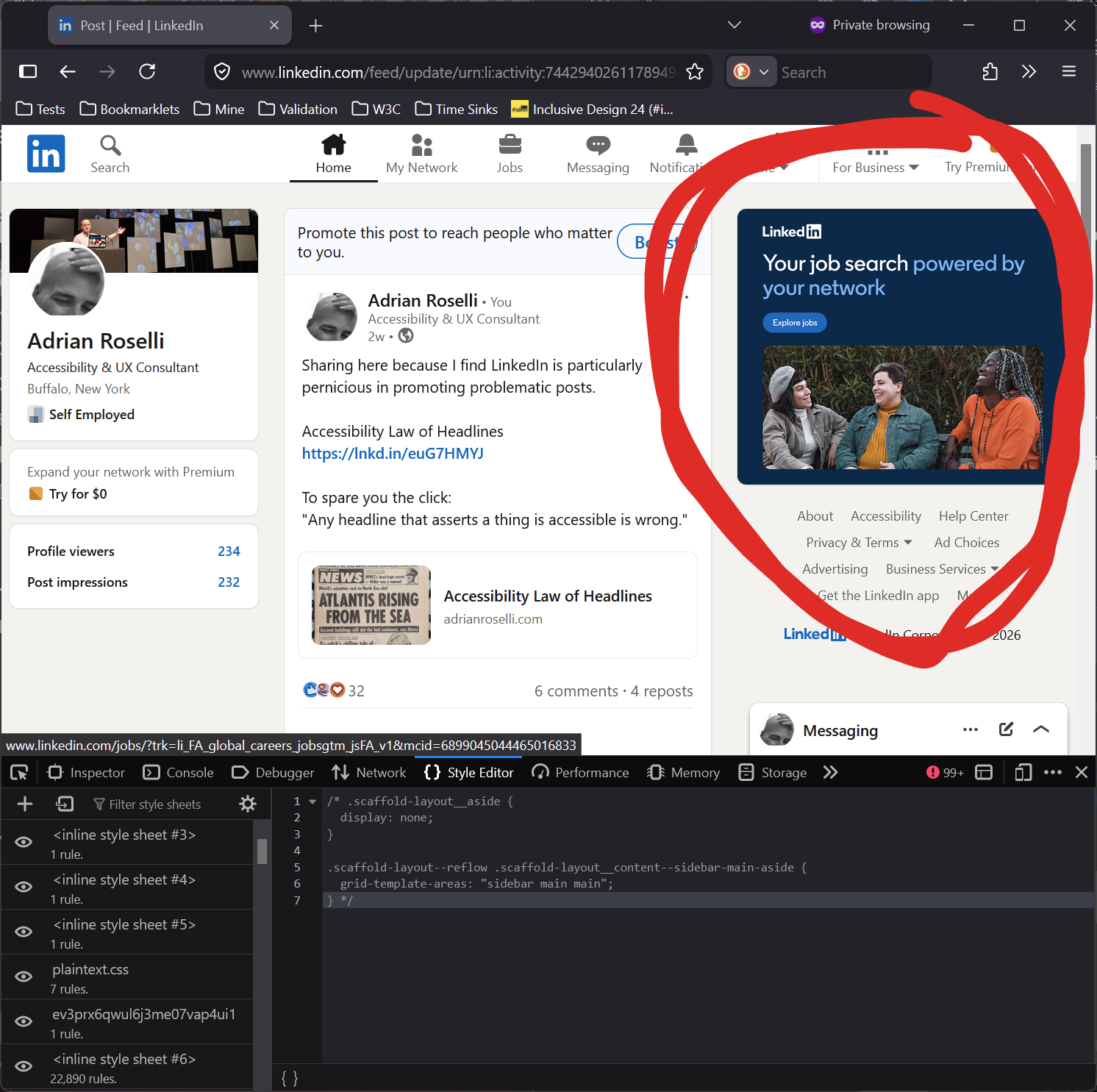Disable inline style sheet #6 via eye icon

coord(24,1066)
